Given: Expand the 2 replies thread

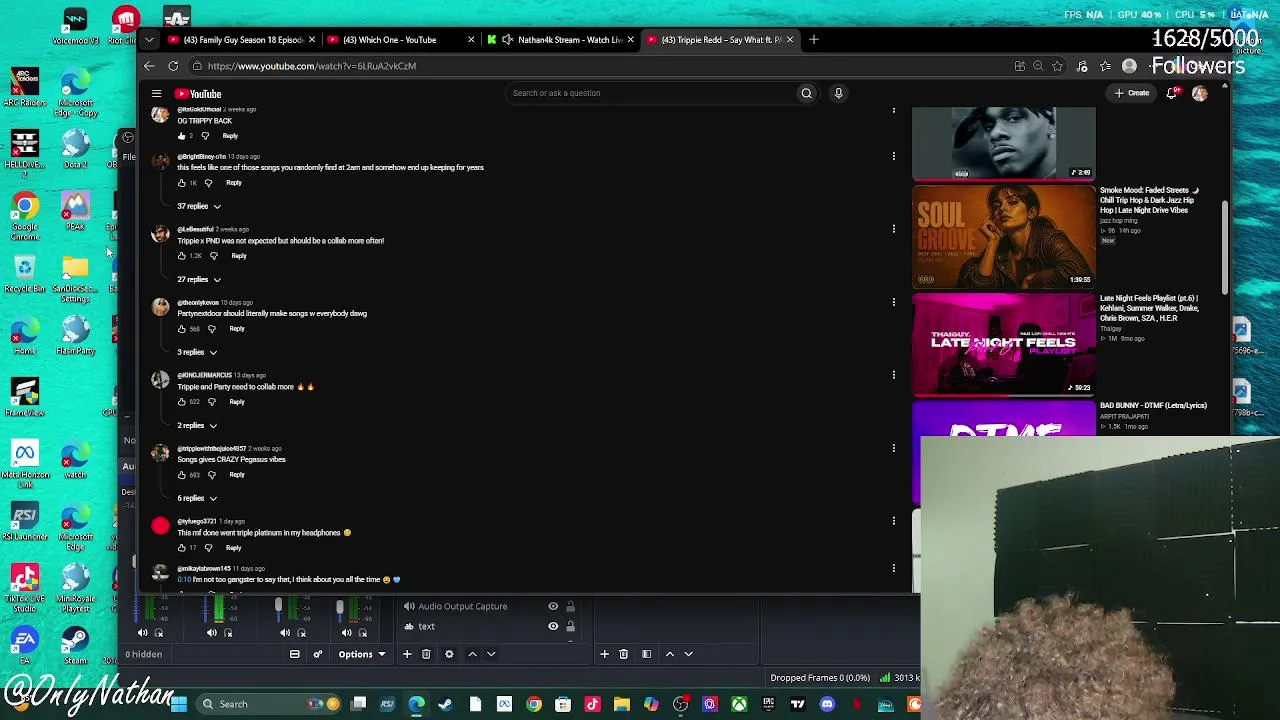Looking at the screenshot, I should click(x=197, y=425).
